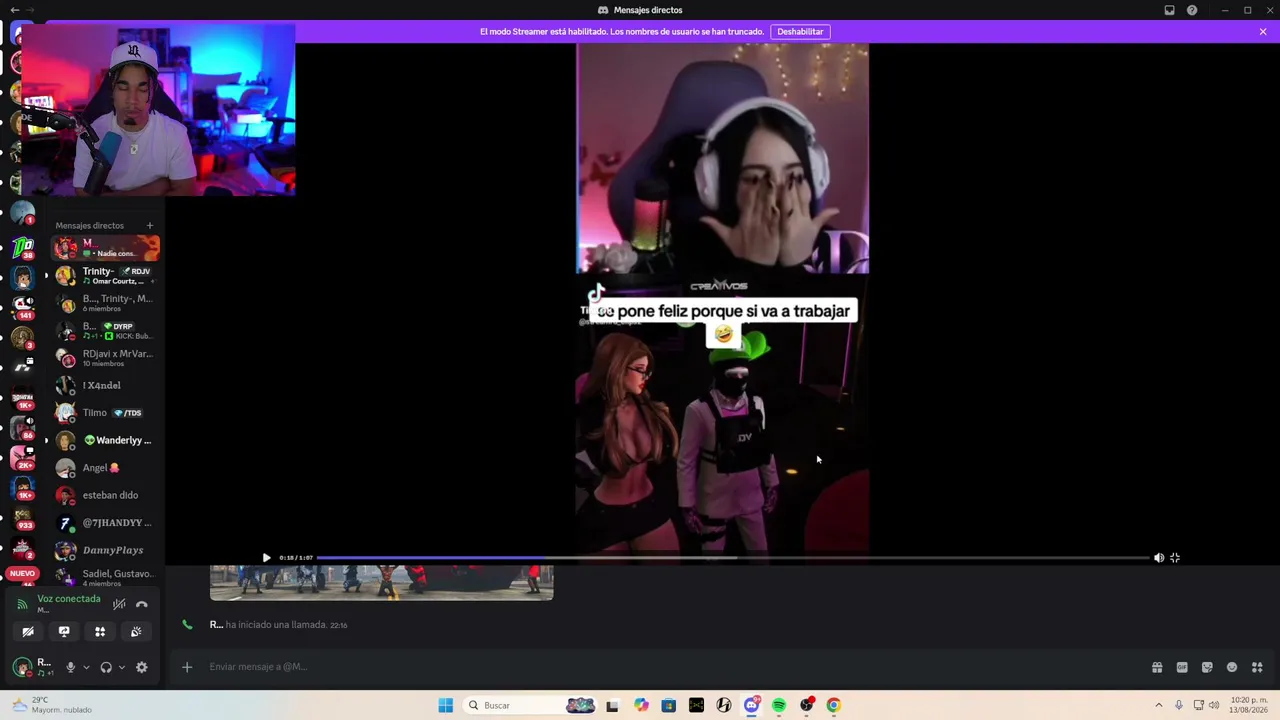Open the Trinity- direct message
The image size is (1280, 720).
click(x=106, y=275)
